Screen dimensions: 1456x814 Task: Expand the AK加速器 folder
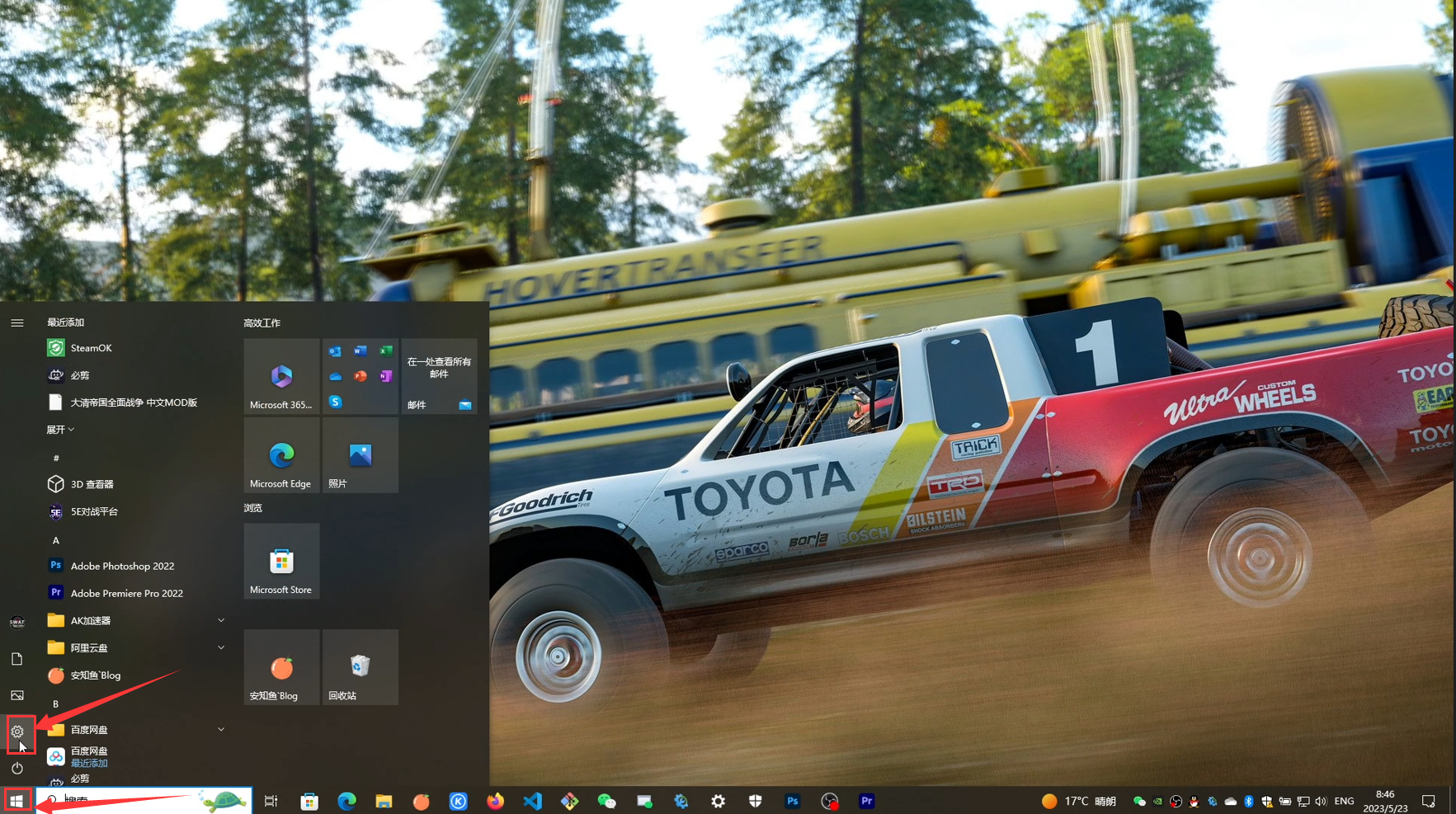click(x=220, y=620)
